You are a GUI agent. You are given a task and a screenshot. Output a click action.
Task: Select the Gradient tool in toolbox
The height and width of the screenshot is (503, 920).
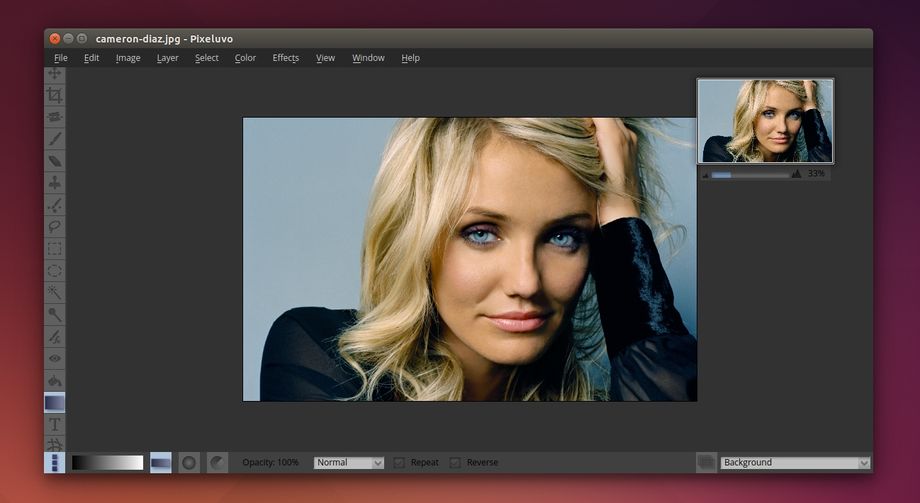click(55, 402)
